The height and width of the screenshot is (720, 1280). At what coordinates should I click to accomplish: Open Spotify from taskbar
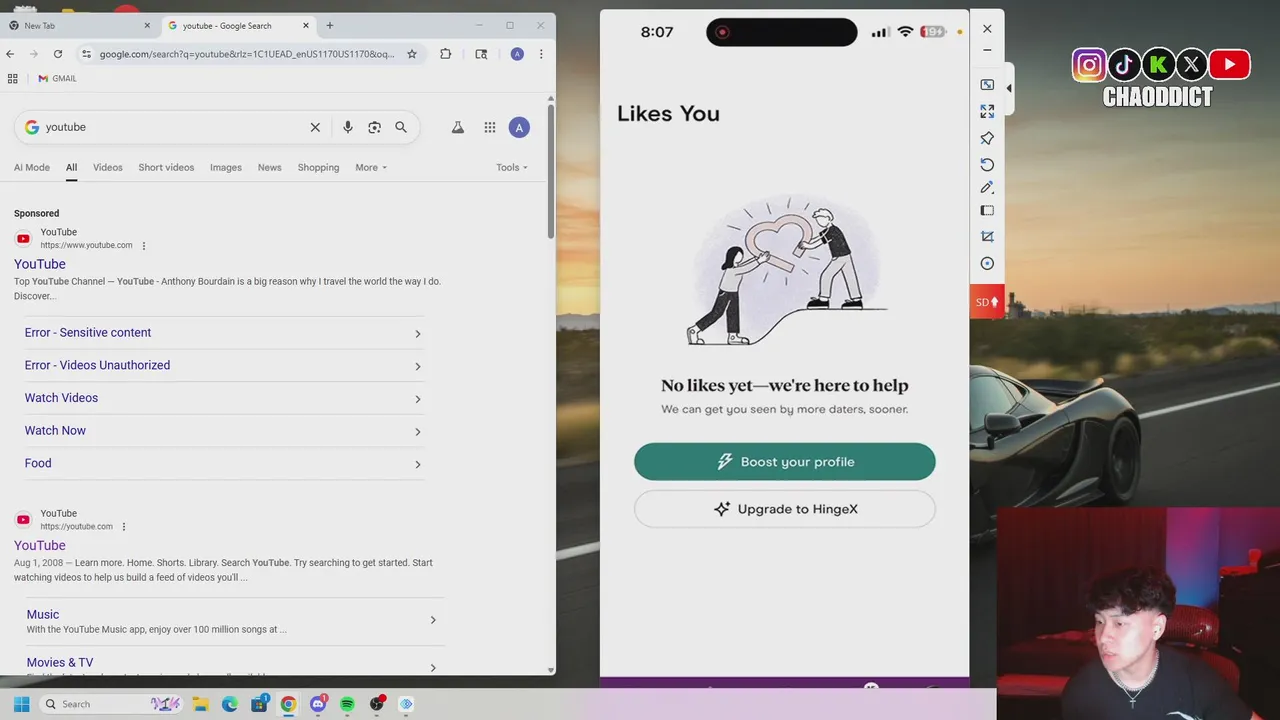tap(347, 704)
